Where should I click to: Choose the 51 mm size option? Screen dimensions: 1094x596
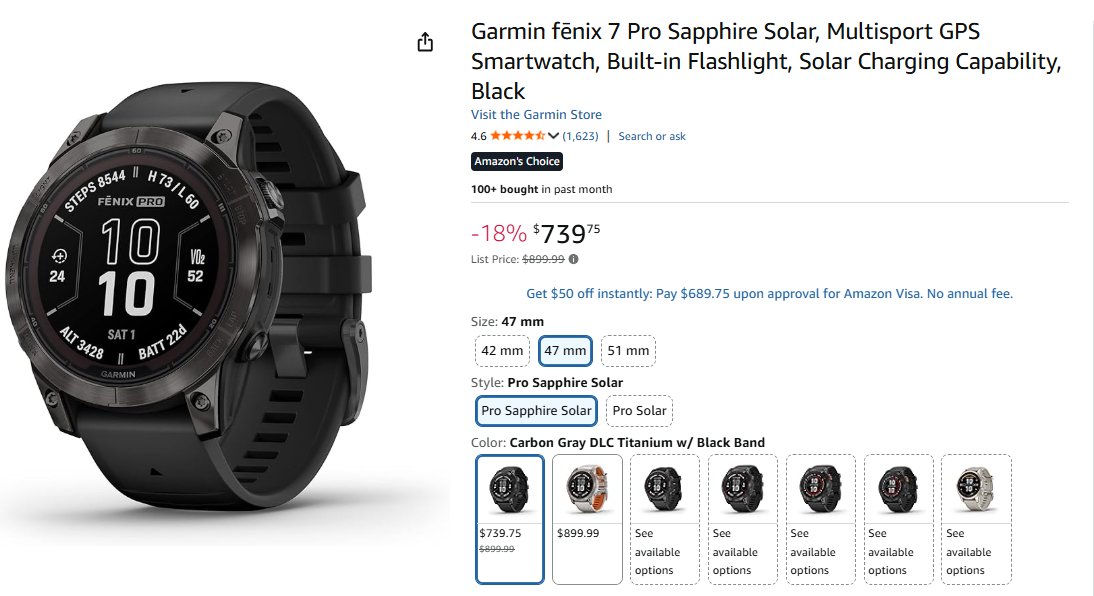click(628, 351)
